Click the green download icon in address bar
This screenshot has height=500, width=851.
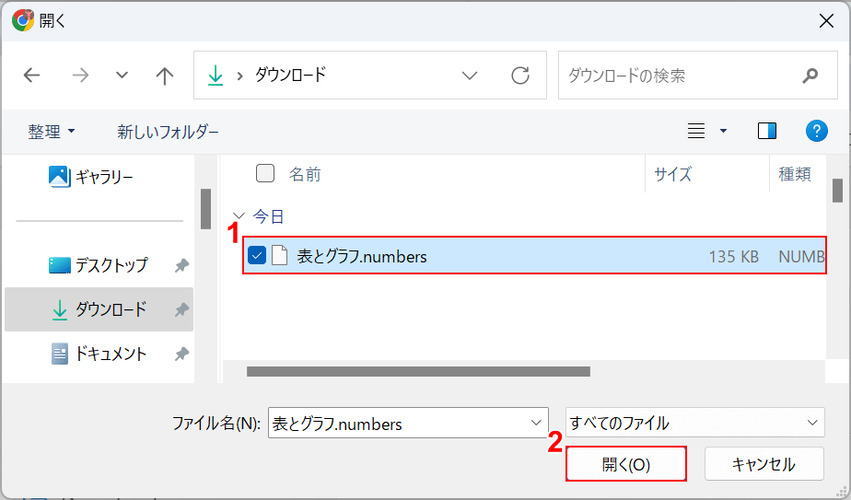(215, 75)
